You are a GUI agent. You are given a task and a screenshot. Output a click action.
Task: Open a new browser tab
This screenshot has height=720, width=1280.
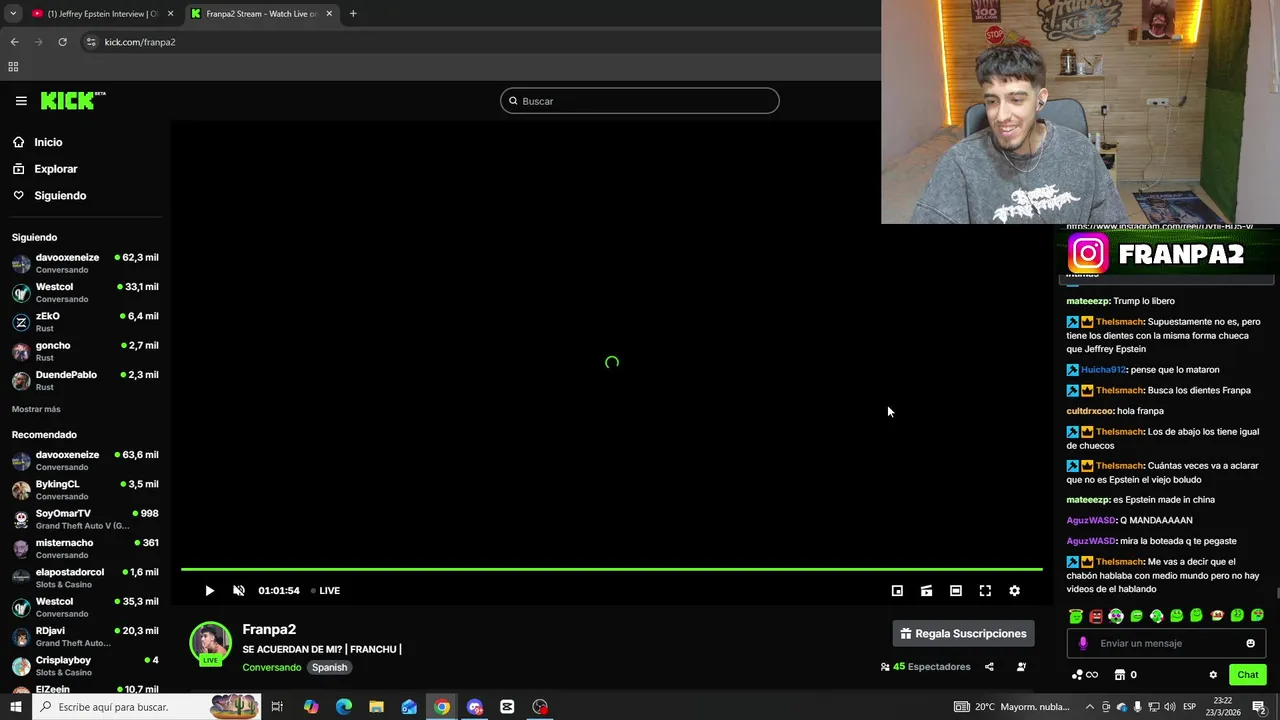[x=353, y=14]
